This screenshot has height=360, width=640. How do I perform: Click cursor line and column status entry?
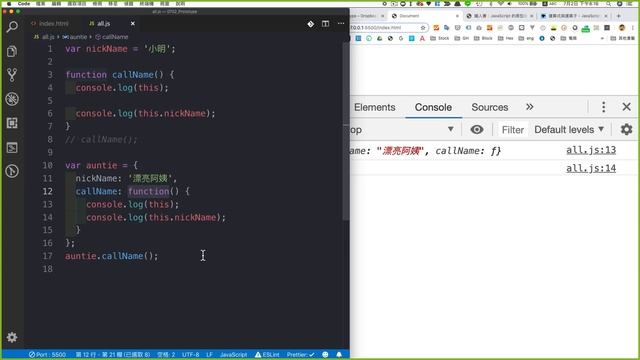(113, 354)
